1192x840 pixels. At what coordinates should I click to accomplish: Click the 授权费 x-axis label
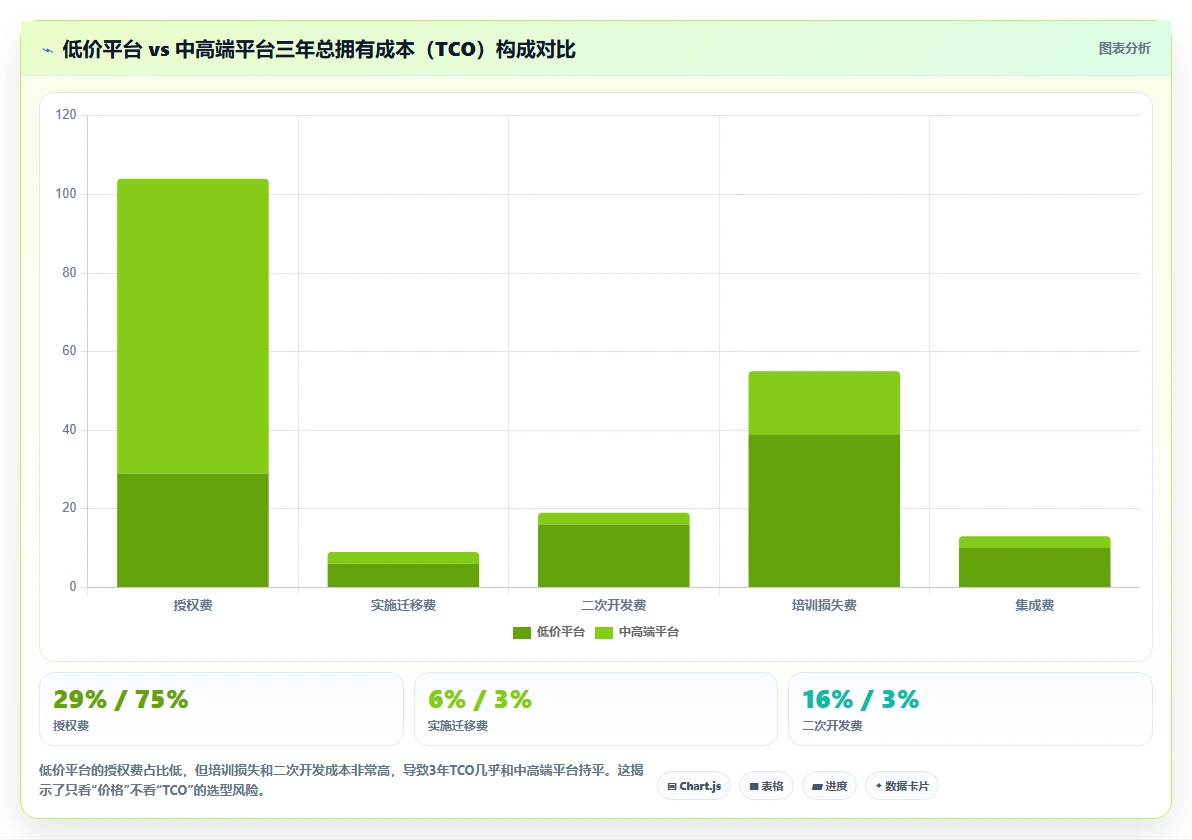coord(192,605)
